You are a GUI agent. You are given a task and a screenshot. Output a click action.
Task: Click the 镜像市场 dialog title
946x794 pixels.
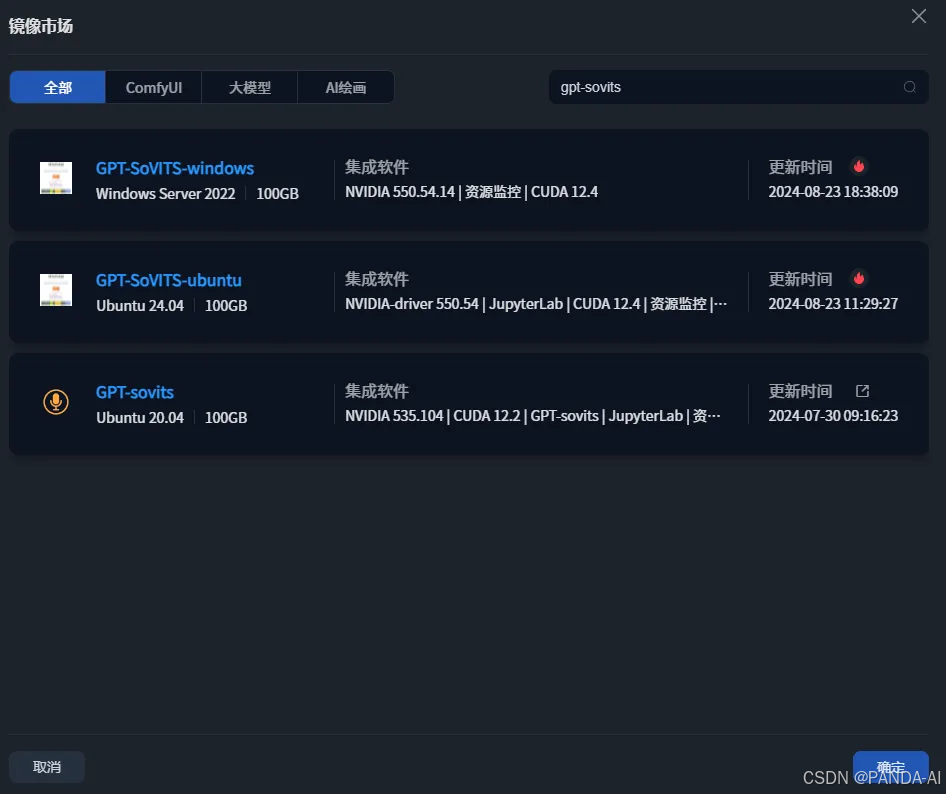pos(40,26)
